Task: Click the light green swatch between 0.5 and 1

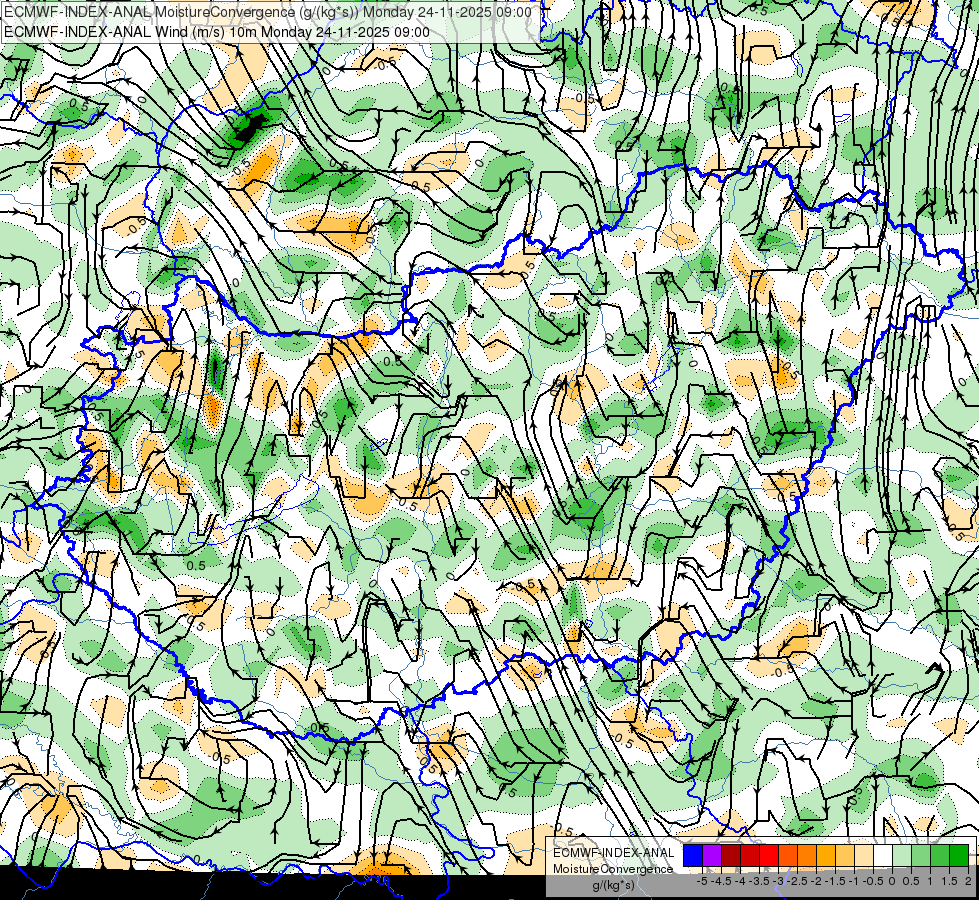Action: 921,856
